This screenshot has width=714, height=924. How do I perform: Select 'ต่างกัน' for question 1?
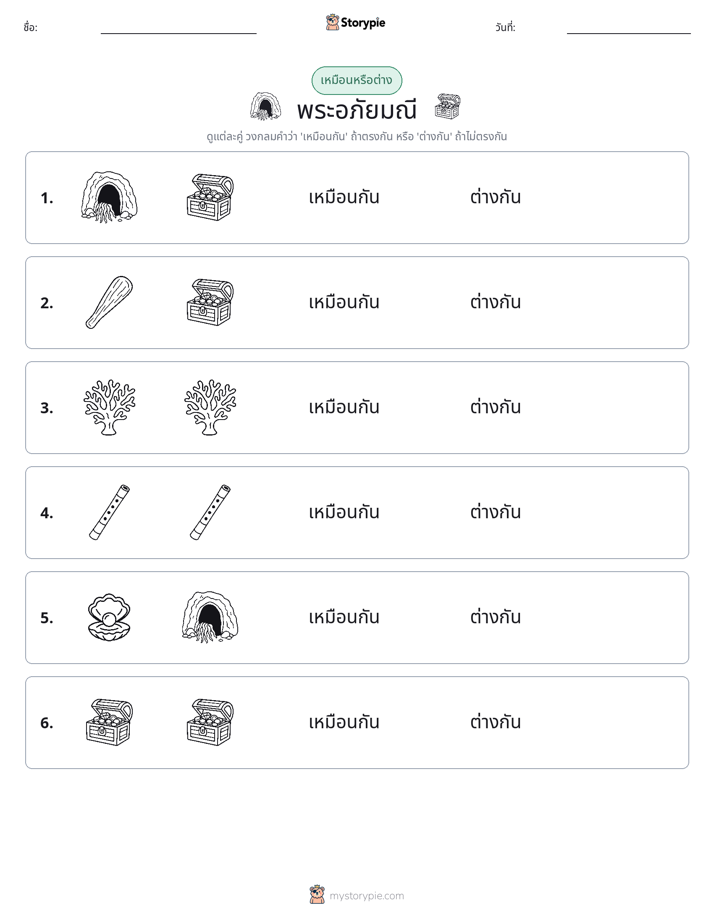(x=495, y=197)
